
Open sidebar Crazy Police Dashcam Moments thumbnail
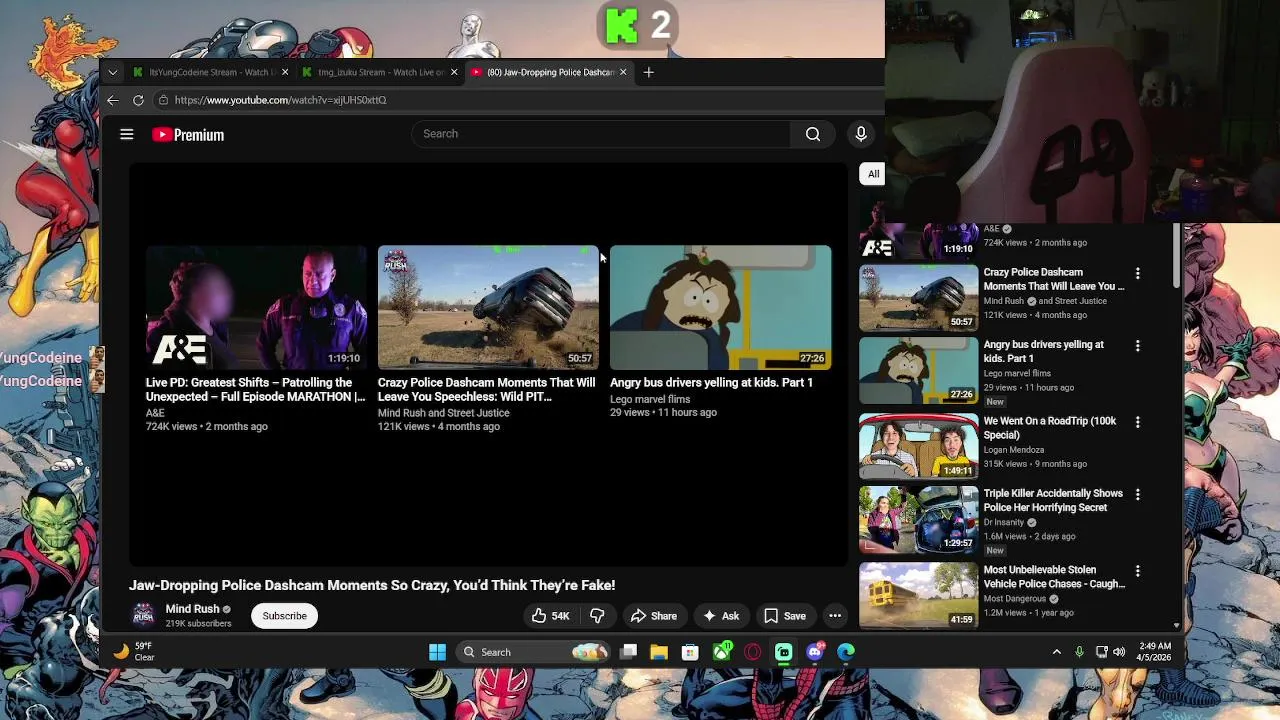tap(919, 297)
